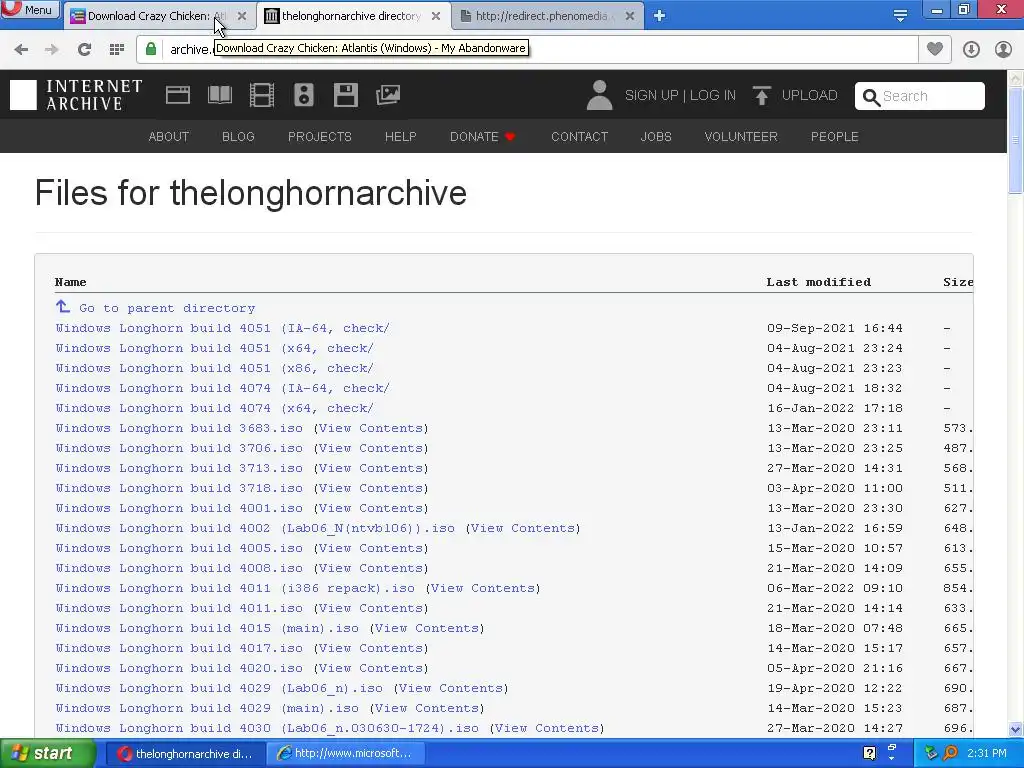Open the HELP menu item

400,136
